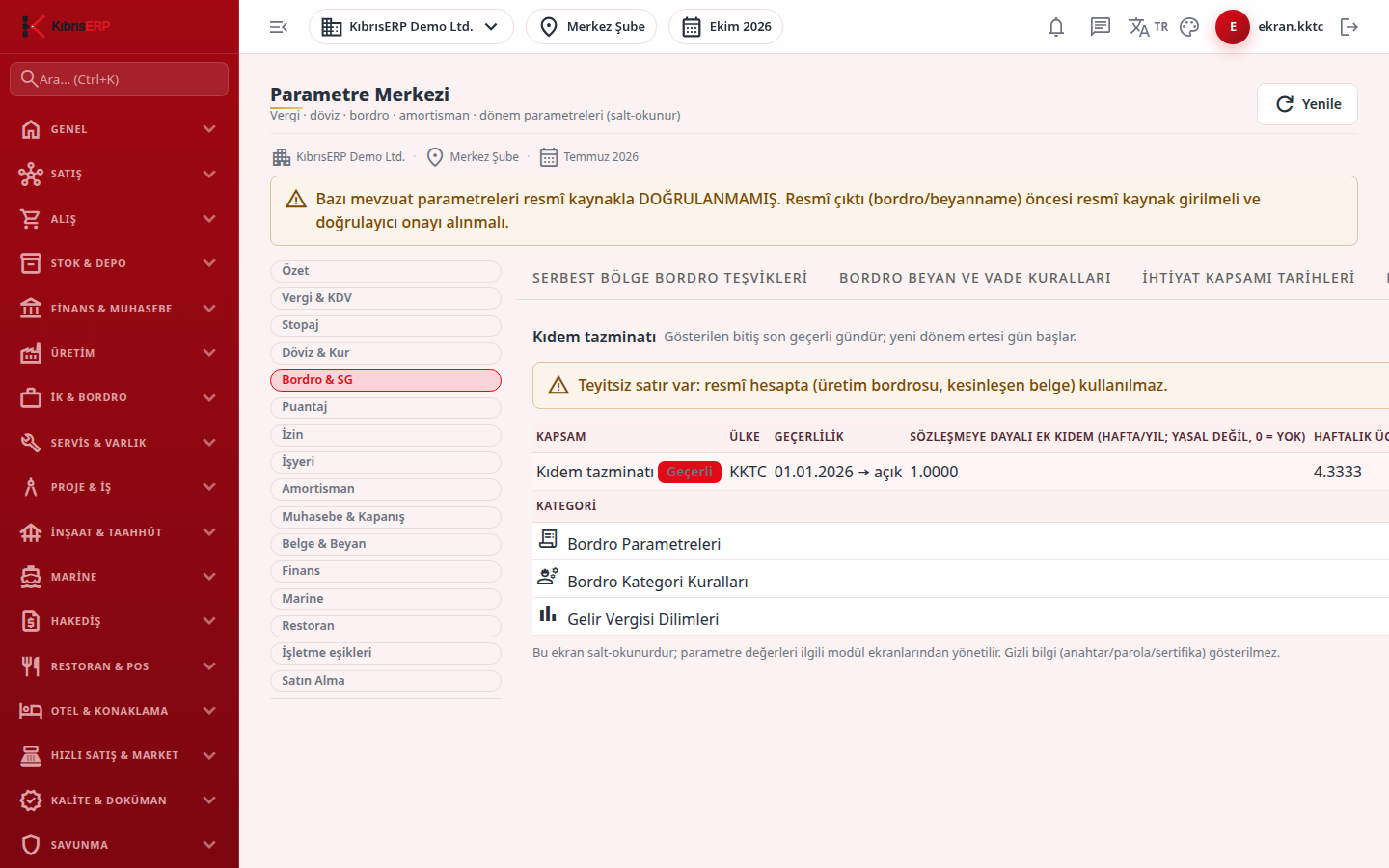
Task: Expand the İK & BORDRO sidebar section
Action: tap(120, 397)
